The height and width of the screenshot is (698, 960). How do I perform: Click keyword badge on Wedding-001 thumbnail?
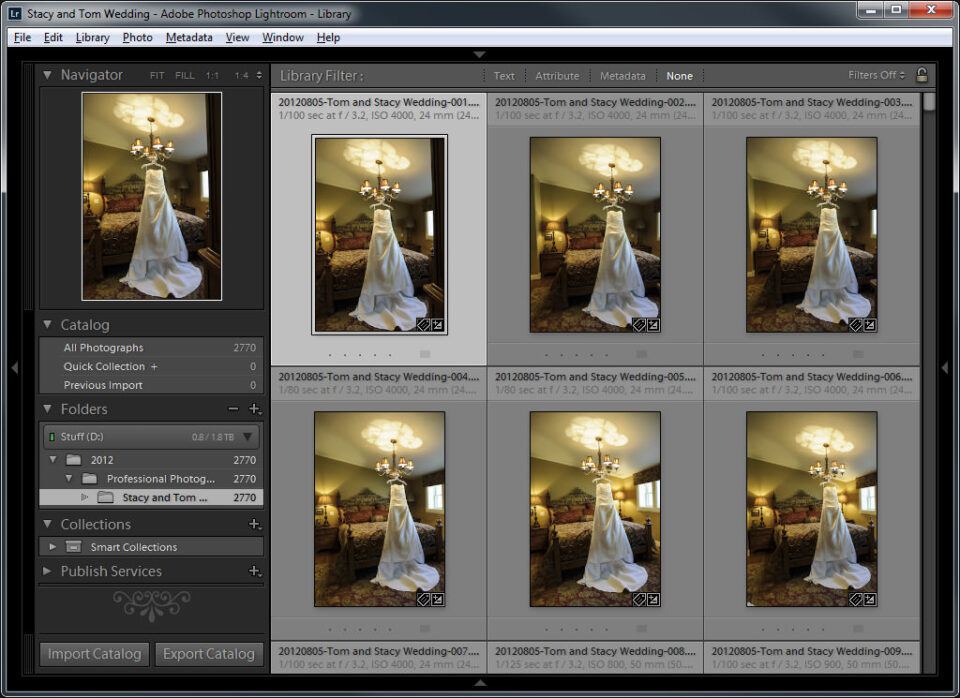click(x=423, y=324)
